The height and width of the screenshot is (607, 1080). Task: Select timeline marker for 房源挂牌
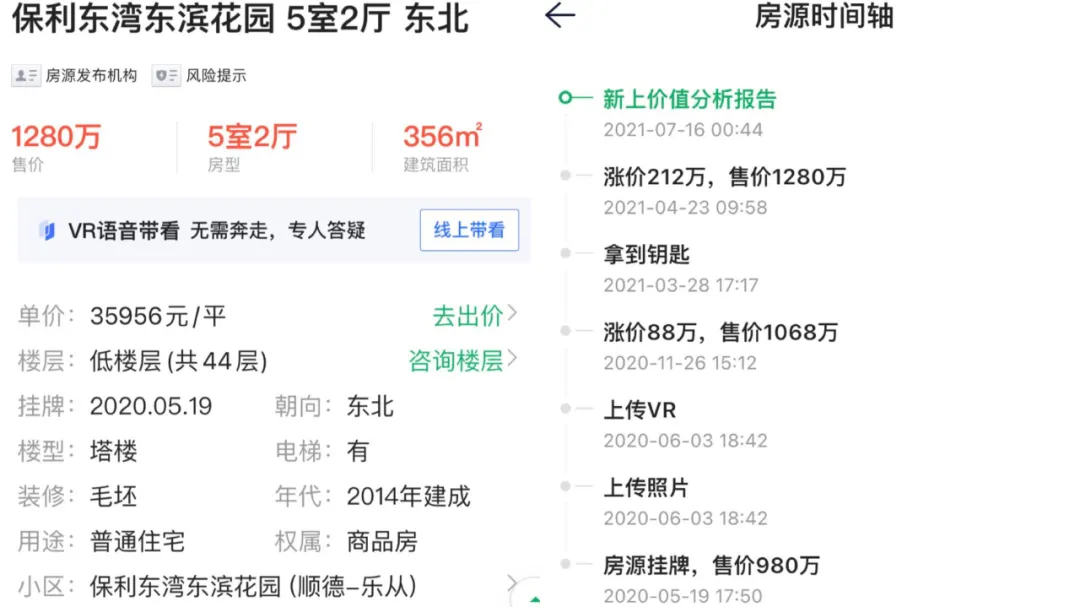tap(565, 564)
